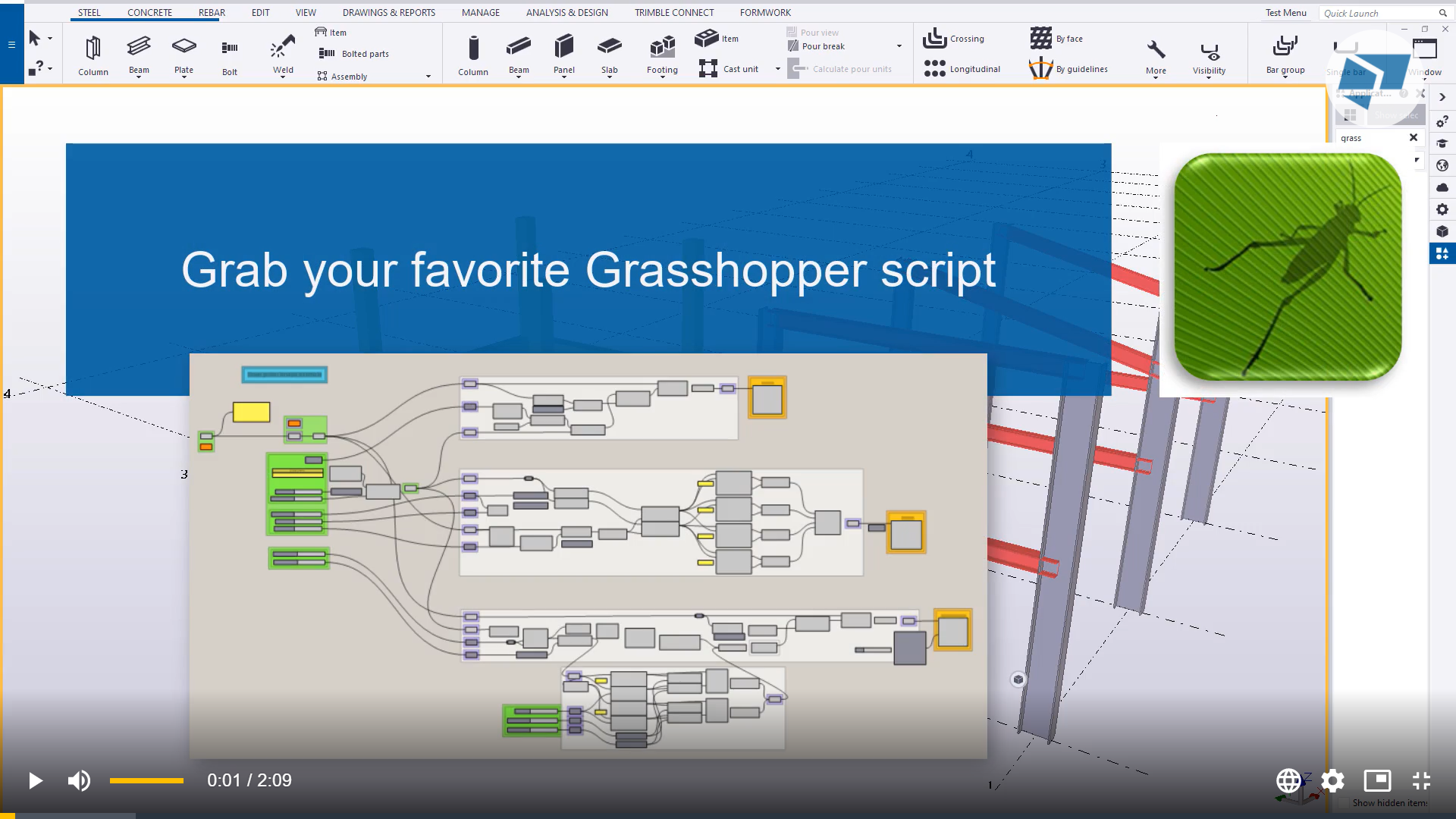This screenshot has height=819, width=1456.
Task: Choose rebar By face
Action: point(1056,38)
